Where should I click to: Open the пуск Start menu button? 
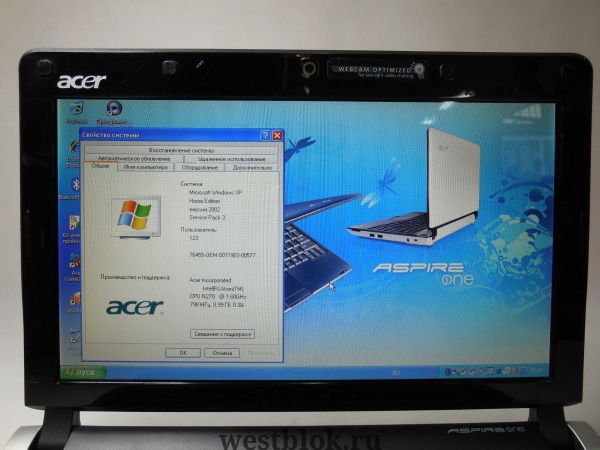click(83, 372)
